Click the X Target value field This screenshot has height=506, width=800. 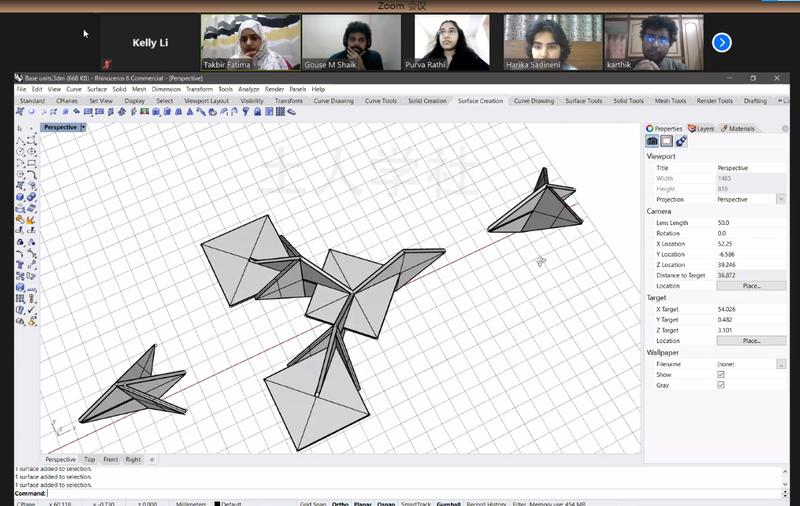pyautogui.click(x=751, y=309)
